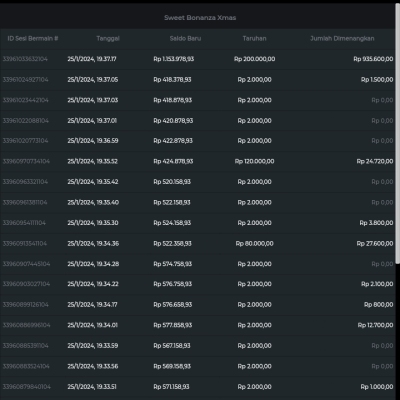
Task: Click the ID Sesi Bermain # column header
Action: tap(33, 38)
